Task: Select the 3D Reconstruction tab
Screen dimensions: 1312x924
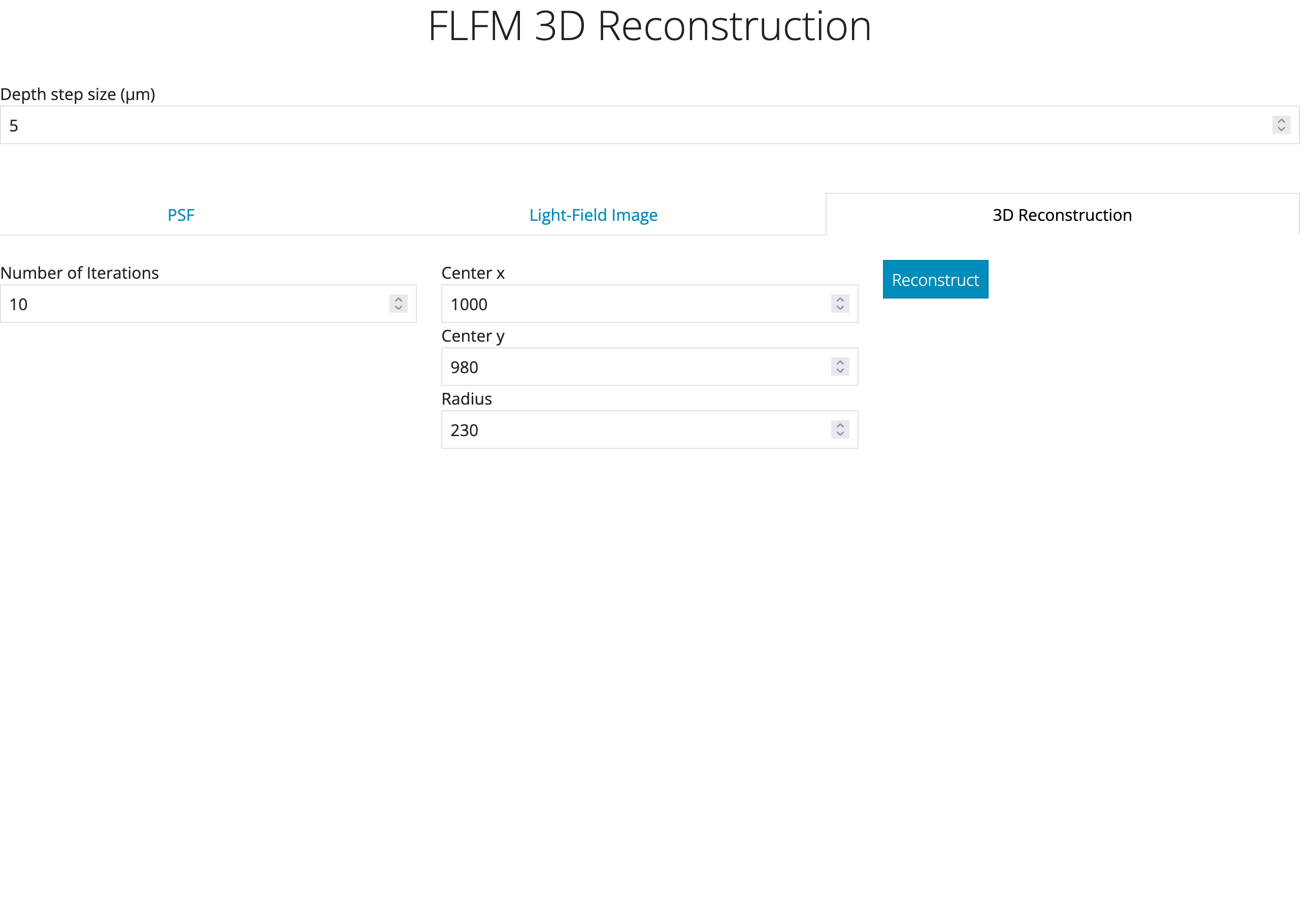Action: click(x=1062, y=215)
